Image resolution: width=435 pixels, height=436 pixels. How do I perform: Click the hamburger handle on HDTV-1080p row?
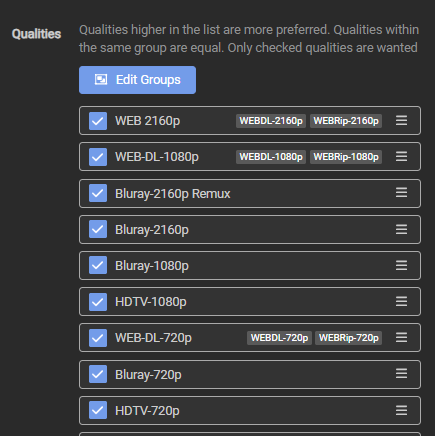(x=401, y=301)
